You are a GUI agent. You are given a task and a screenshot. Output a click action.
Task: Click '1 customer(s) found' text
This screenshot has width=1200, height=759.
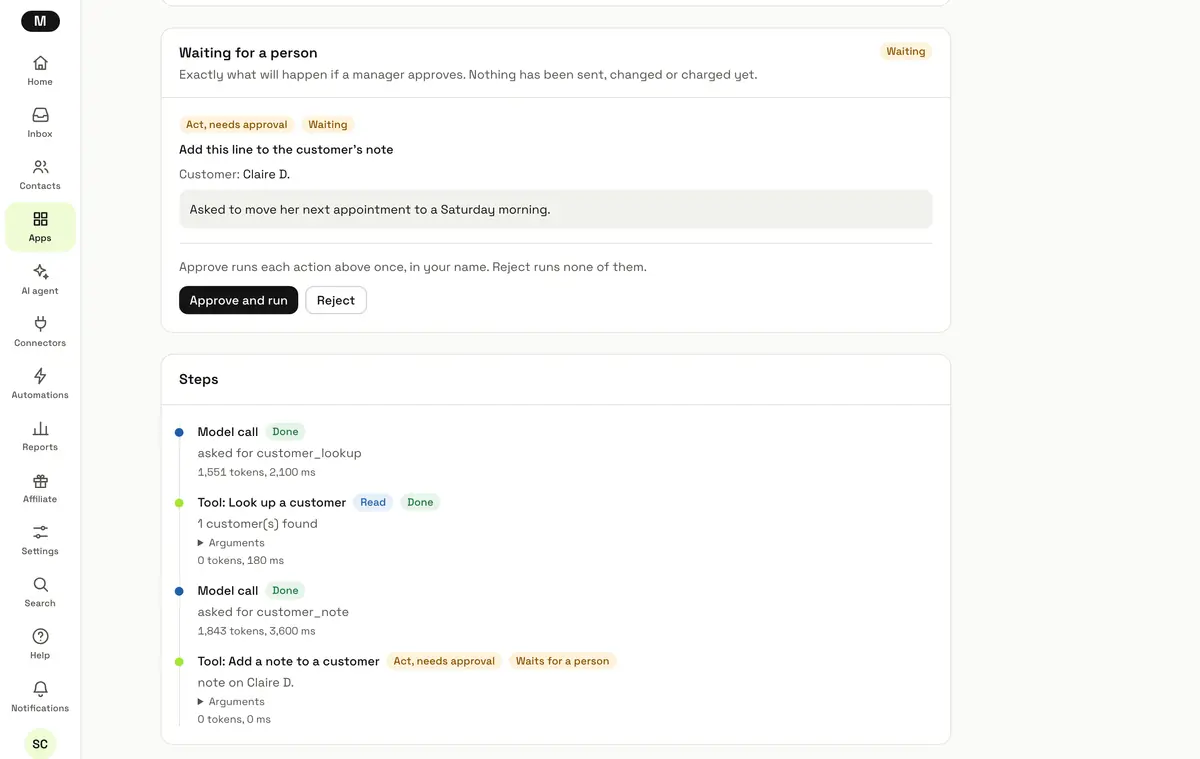tap(257, 524)
